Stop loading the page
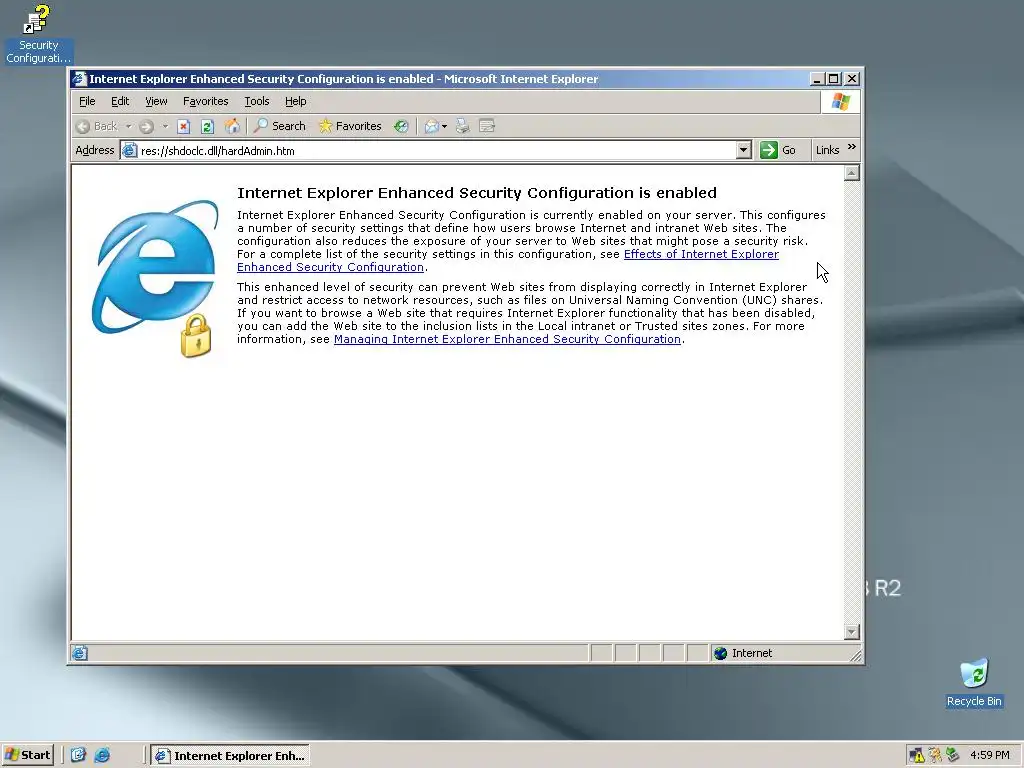 pos(184,127)
